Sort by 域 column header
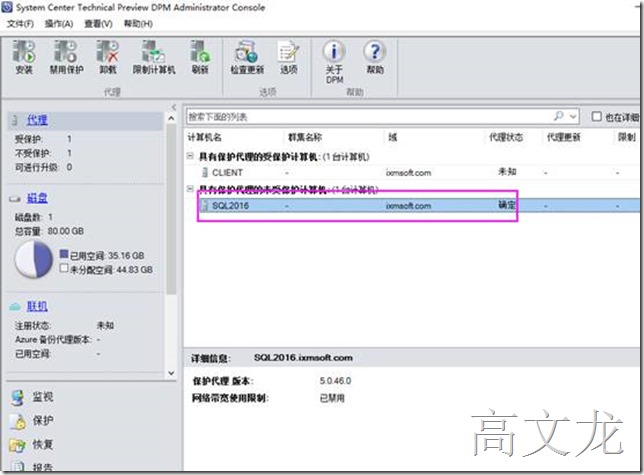Screen dimensions: 644x475 coord(393,137)
